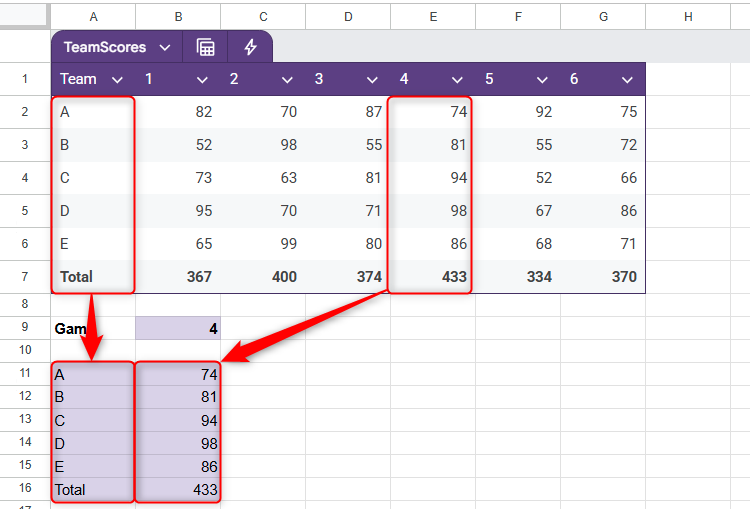Viewport: 750px width, 509px height.
Task: Click the lightning bolt icon in table tab
Action: (x=250, y=47)
